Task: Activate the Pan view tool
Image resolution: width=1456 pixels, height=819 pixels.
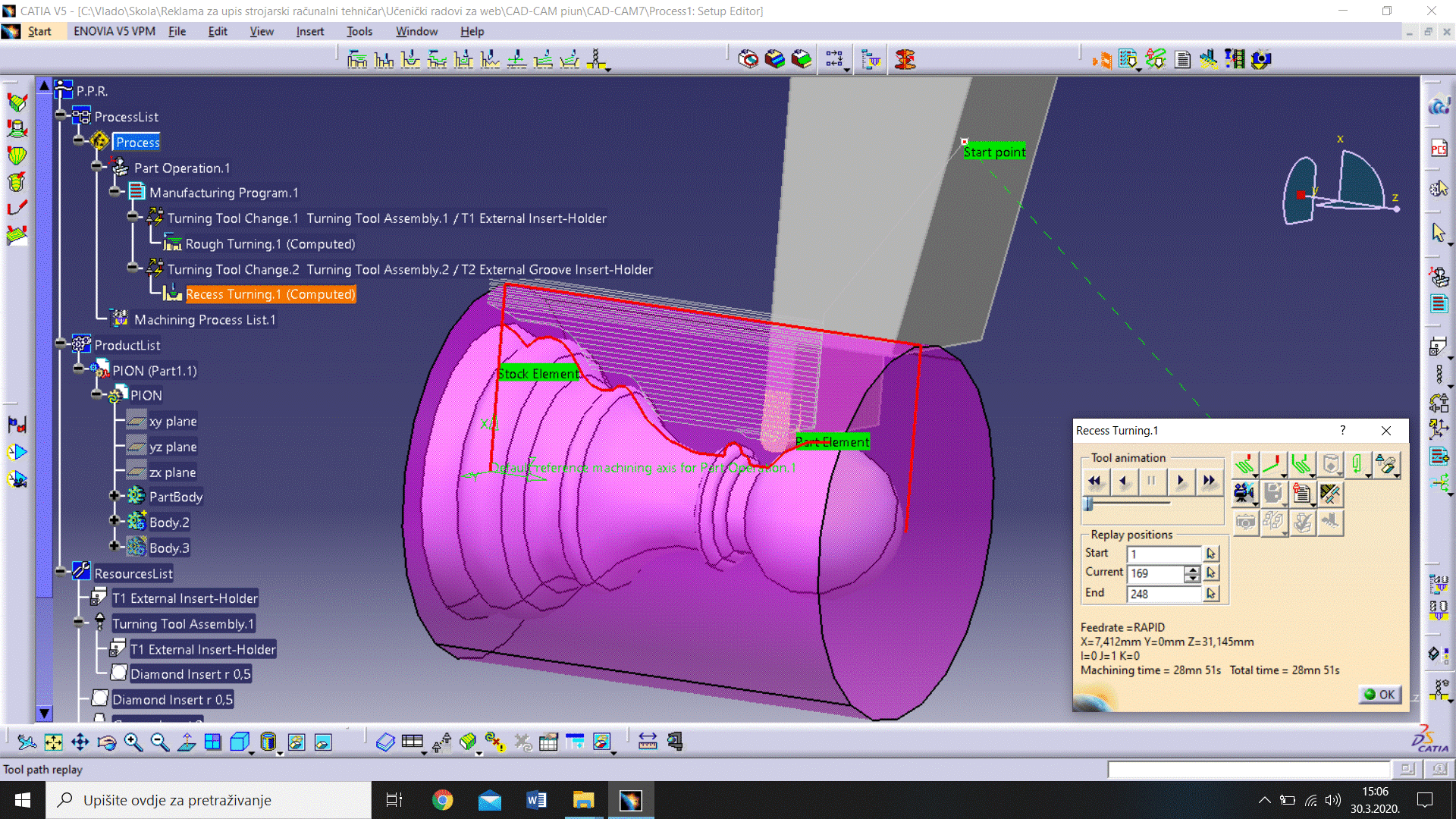Action: click(x=80, y=742)
